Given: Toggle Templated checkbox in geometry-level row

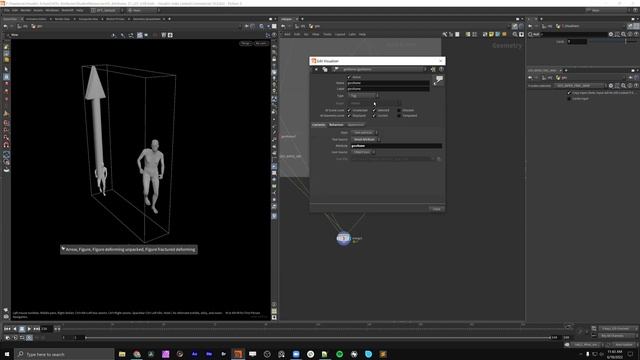Looking at the screenshot, I should click(x=399, y=116).
